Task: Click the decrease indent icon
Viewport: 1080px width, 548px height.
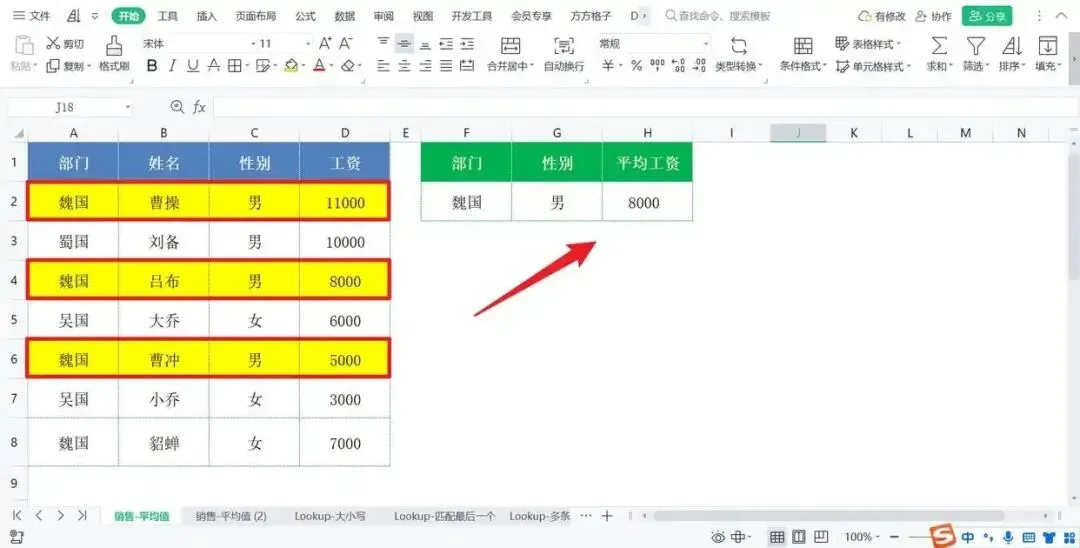Action: pos(446,43)
